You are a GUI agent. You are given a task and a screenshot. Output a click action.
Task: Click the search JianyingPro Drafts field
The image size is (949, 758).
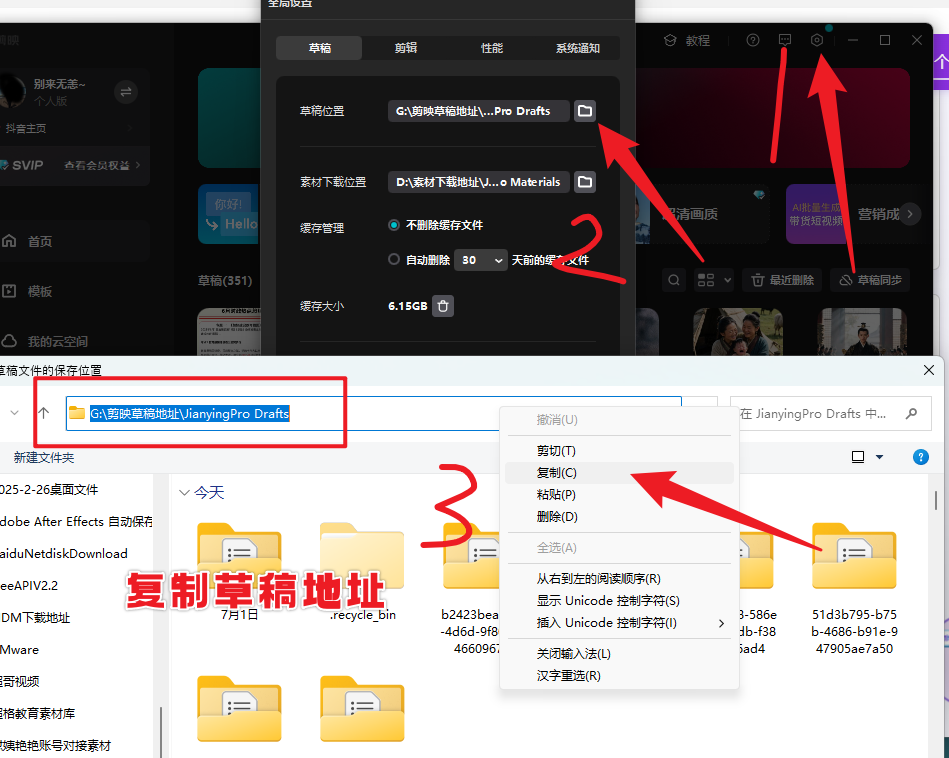coord(818,413)
